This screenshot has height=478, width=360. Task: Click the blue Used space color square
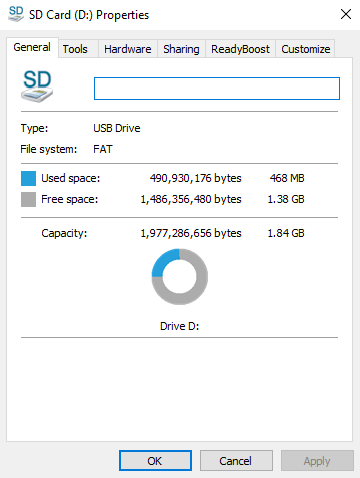tap(28, 178)
